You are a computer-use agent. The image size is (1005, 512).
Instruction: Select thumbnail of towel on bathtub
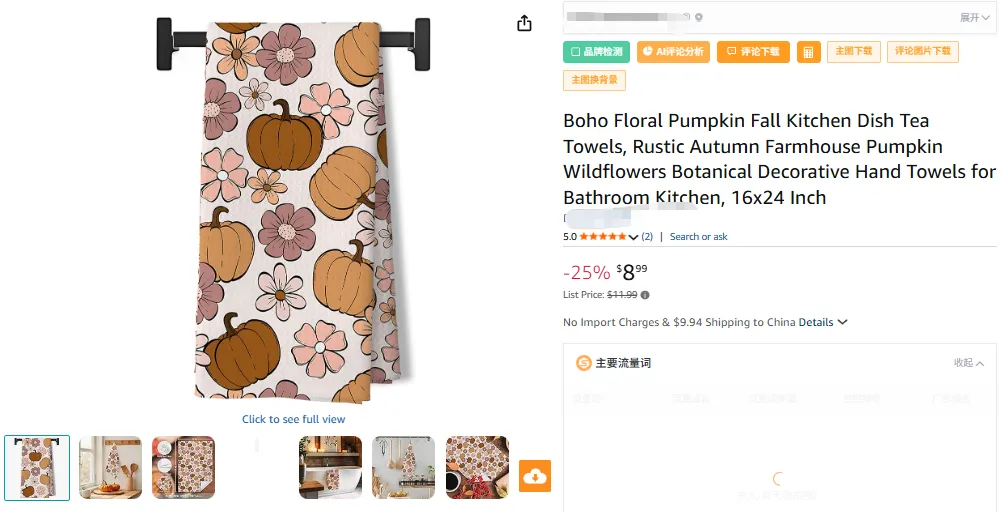[330, 467]
